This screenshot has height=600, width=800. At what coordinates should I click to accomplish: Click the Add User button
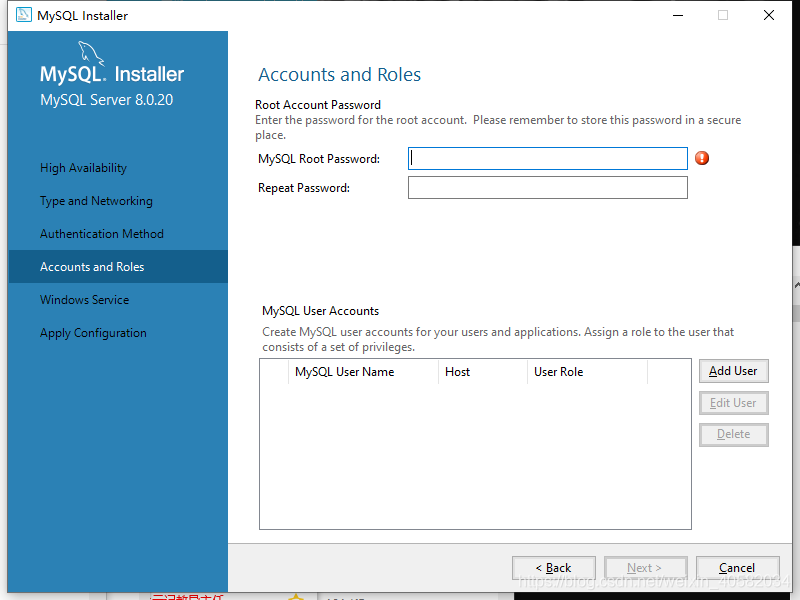coord(733,371)
